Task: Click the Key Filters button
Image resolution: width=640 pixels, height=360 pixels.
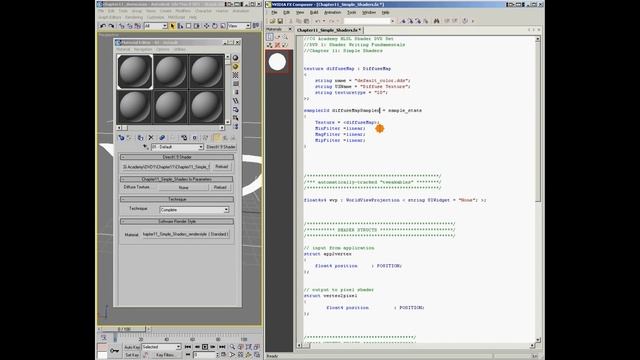Action: coord(165,355)
